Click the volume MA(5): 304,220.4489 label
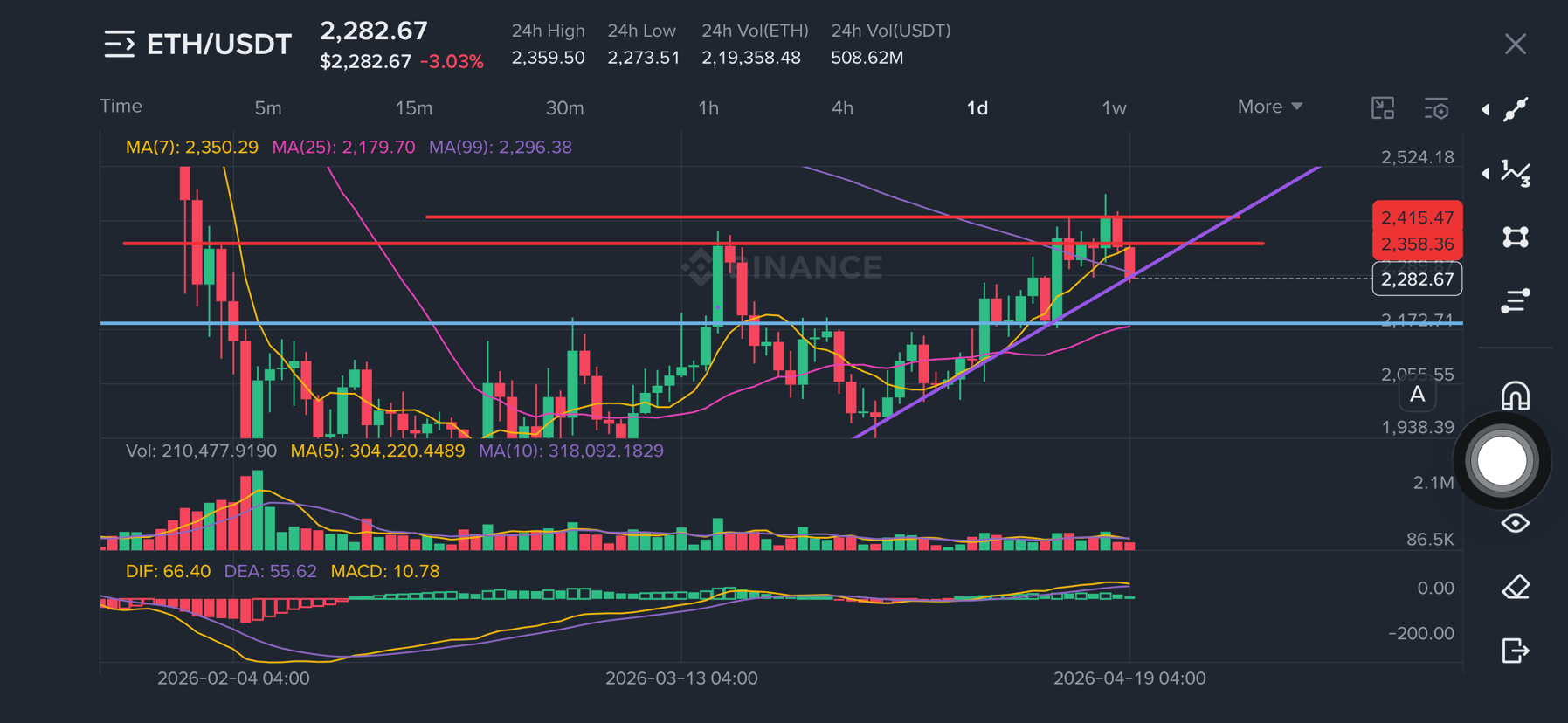1568x723 pixels. (x=378, y=451)
